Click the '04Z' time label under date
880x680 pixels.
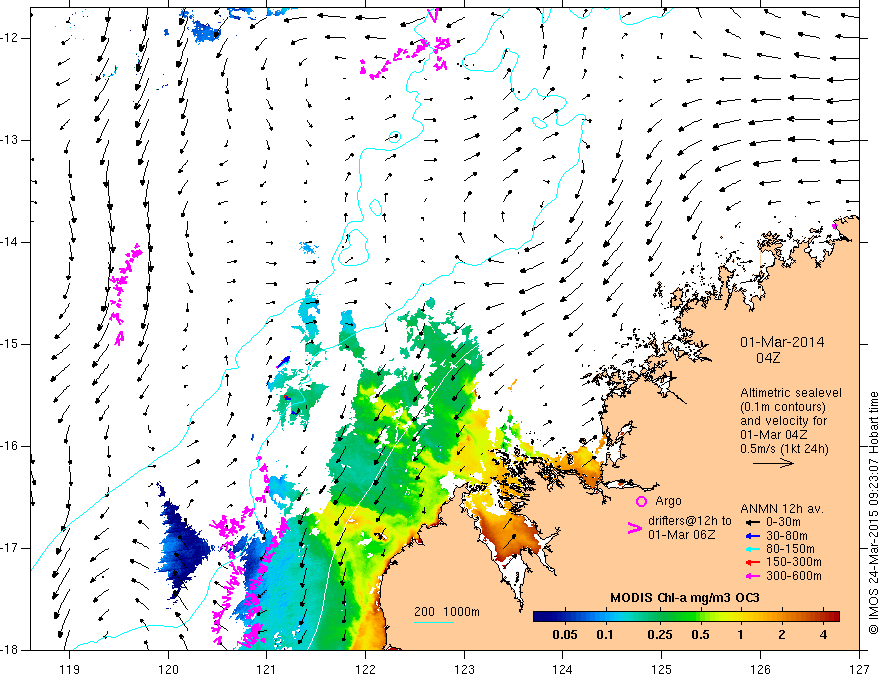[768, 357]
